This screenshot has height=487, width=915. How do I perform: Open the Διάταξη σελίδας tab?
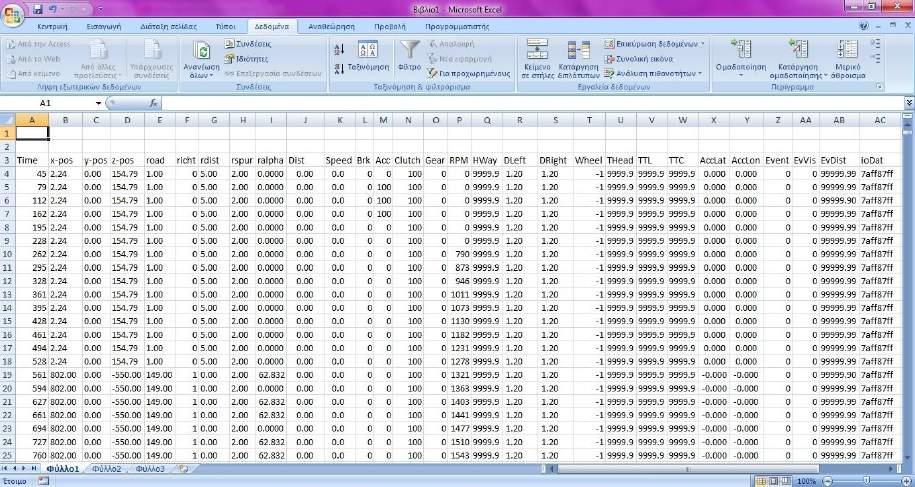pos(168,27)
